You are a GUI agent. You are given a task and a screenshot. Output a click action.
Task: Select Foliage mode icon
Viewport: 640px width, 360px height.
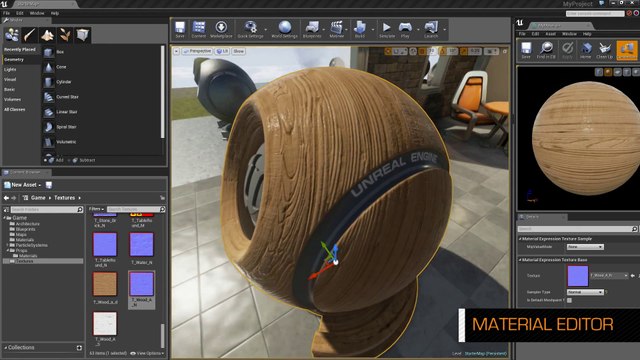point(65,35)
